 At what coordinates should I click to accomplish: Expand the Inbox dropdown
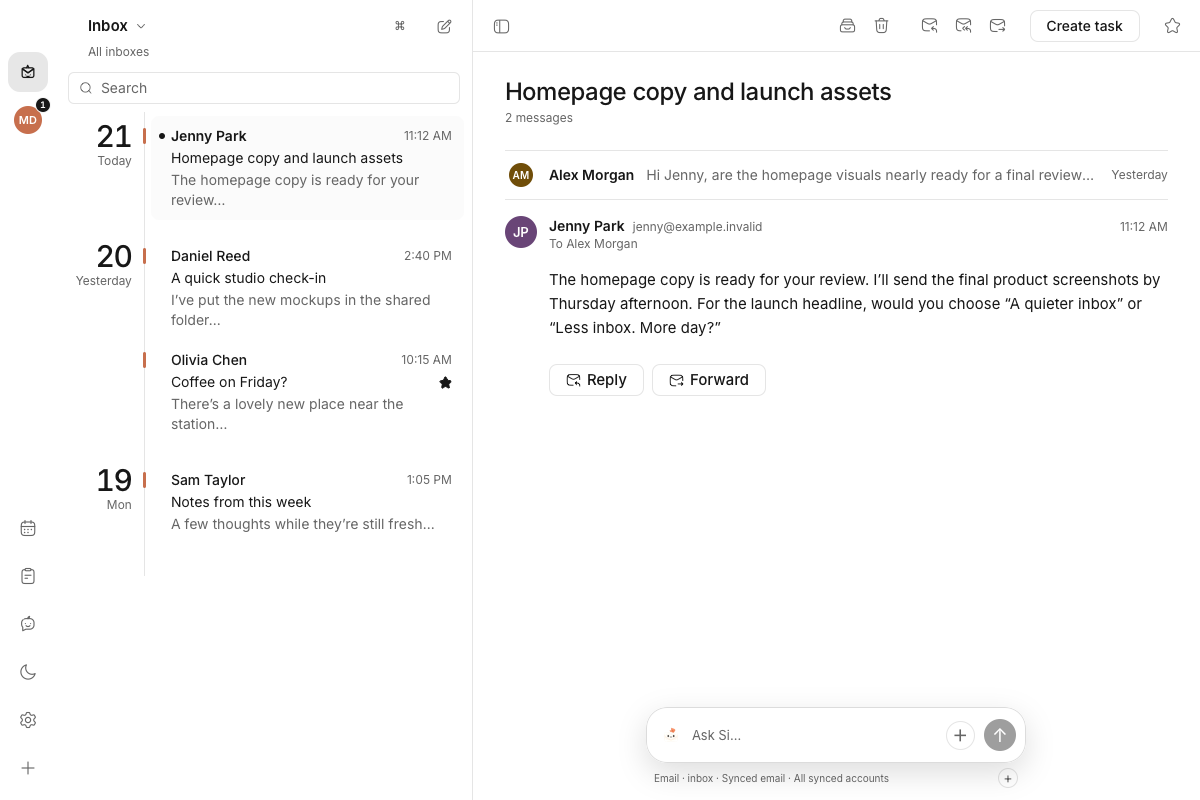pyautogui.click(x=117, y=26)
